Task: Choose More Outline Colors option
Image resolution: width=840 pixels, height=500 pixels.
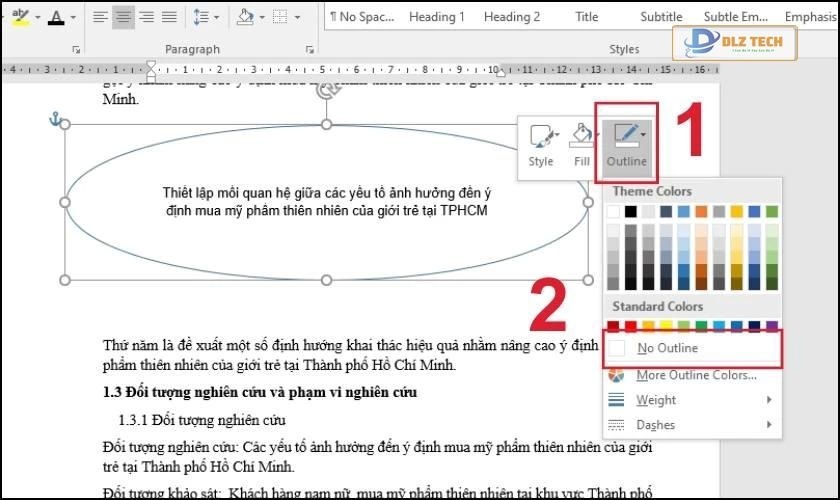Action: (x=696, y=375)
